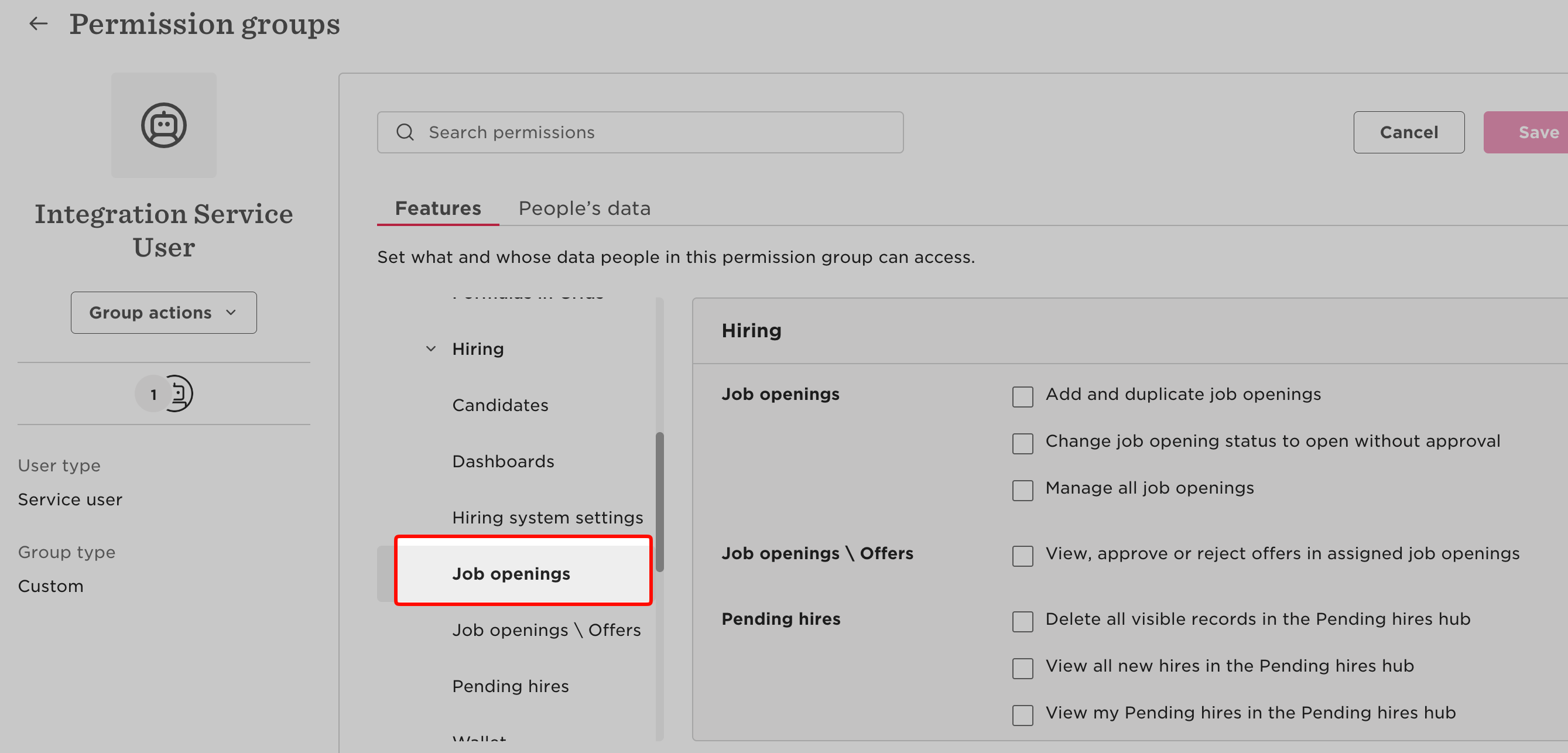This screenshot has height=753, width=1568.
Task: Click the search magnifier icon
Action: [x=405, y=132]
